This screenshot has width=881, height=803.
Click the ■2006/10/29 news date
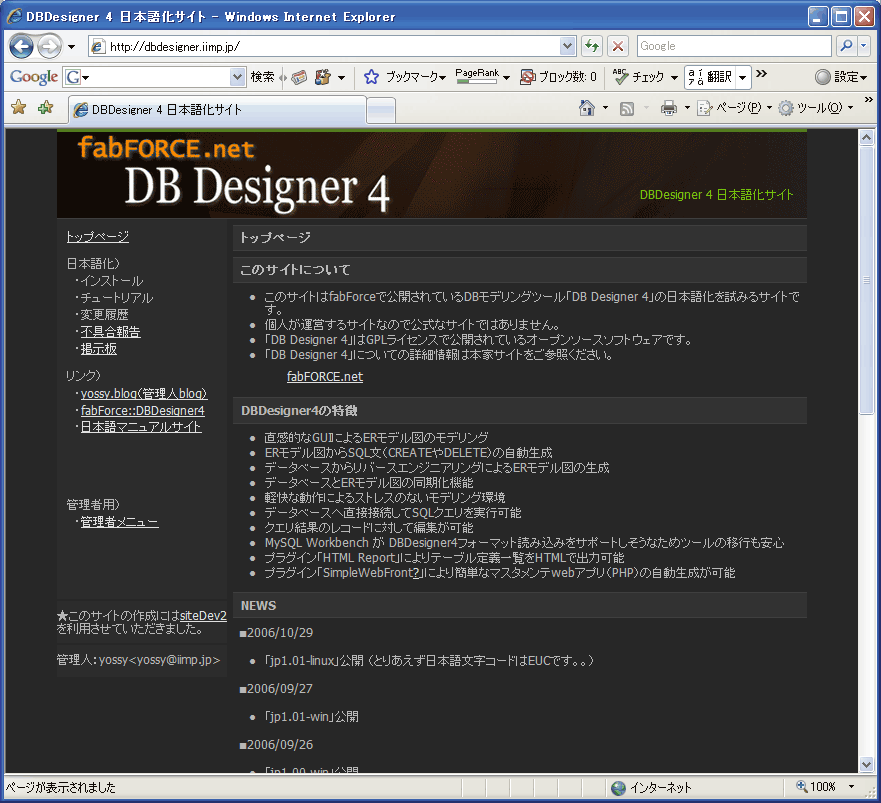tap(276, 633)
